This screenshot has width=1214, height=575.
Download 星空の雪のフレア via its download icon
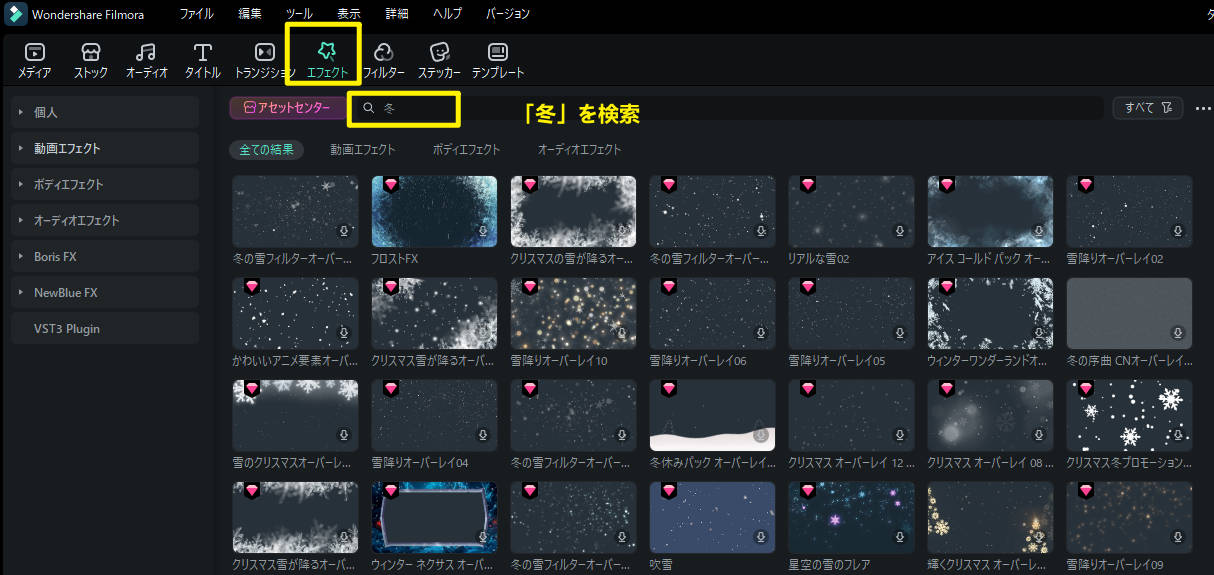pyautogui.click(x=900, y=537)
